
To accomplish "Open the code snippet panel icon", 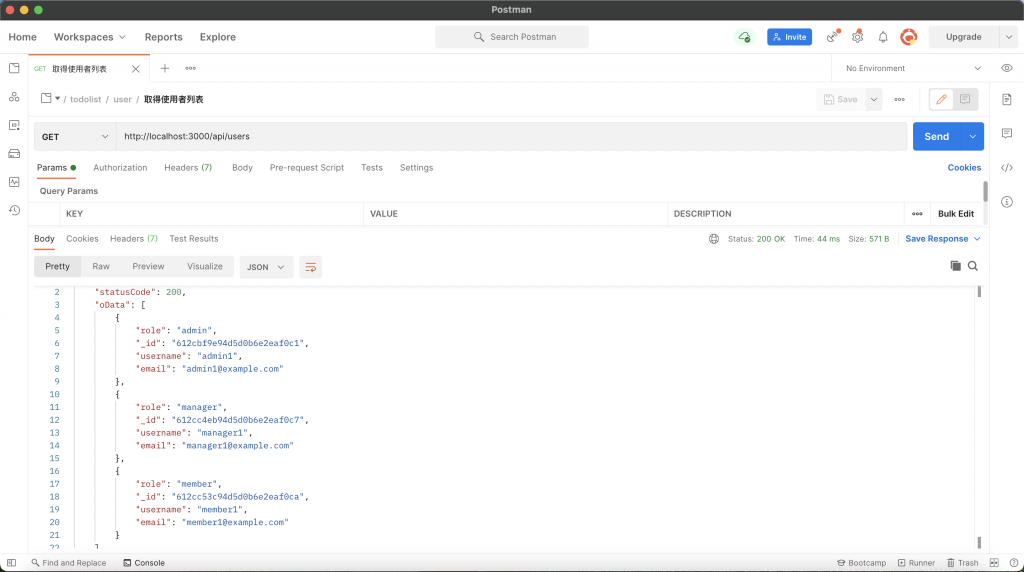I will click(x=1006, y=168).
